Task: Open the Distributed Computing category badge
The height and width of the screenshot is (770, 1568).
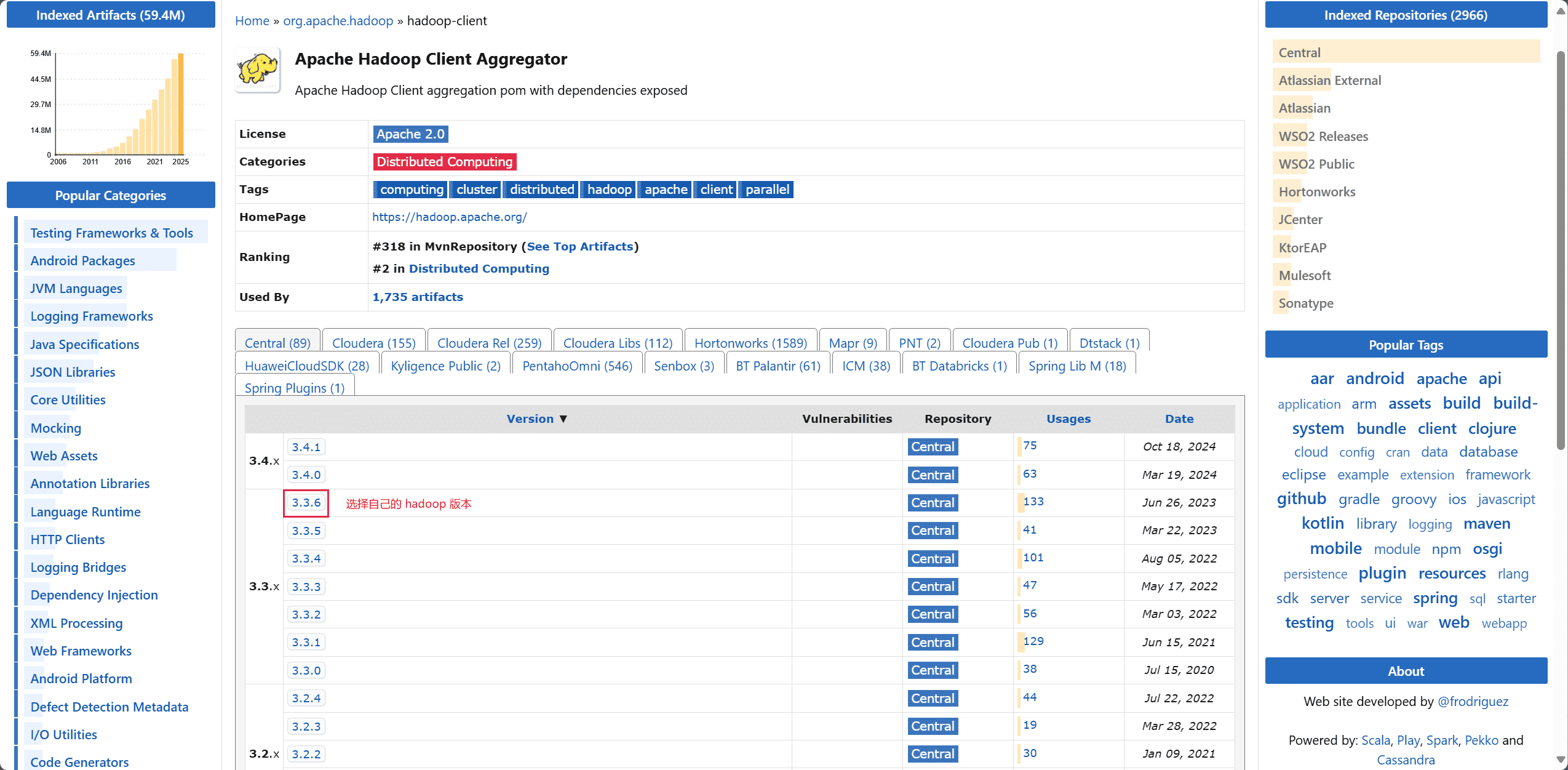Action: click(x=444, y=162)
